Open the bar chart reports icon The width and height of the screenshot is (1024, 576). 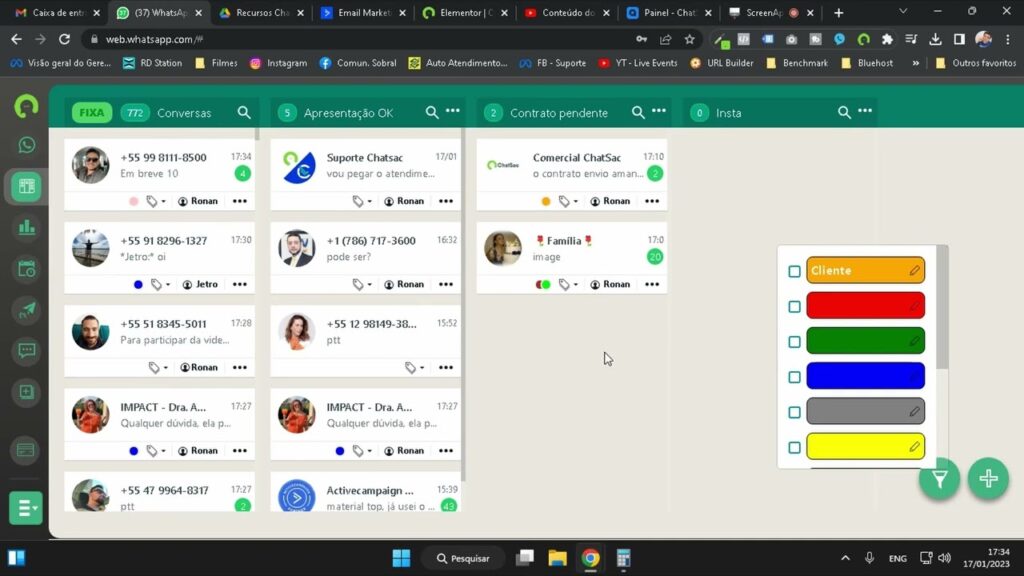(27, 227)
